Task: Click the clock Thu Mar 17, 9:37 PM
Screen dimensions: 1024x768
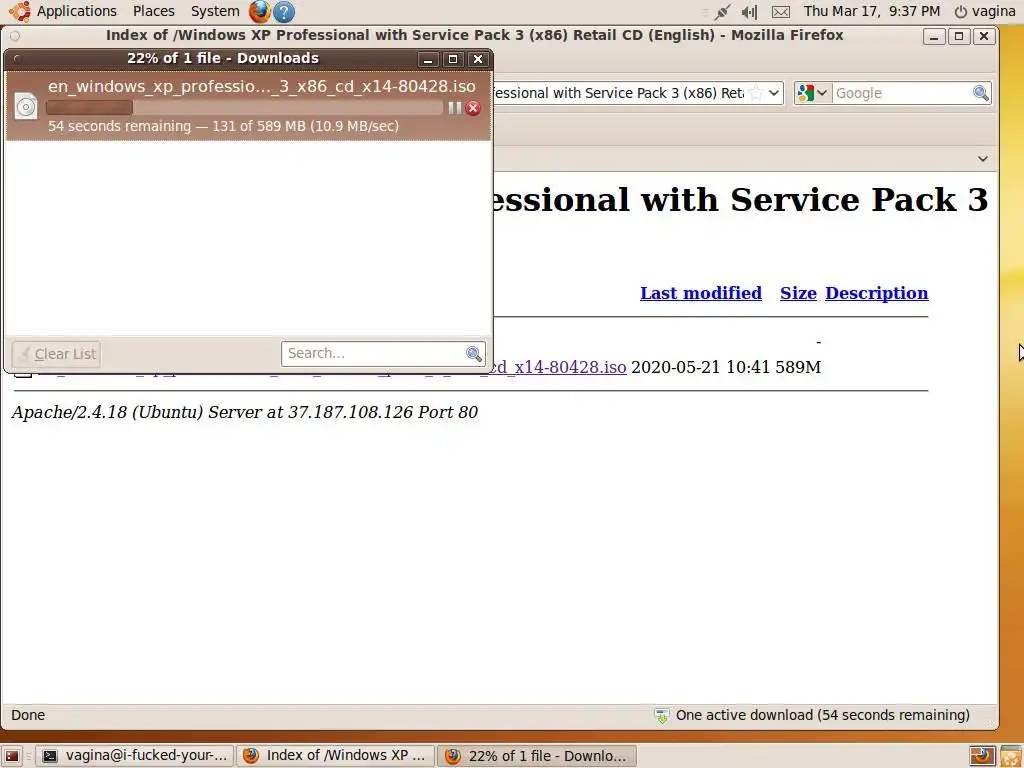Action: [872, 11]
